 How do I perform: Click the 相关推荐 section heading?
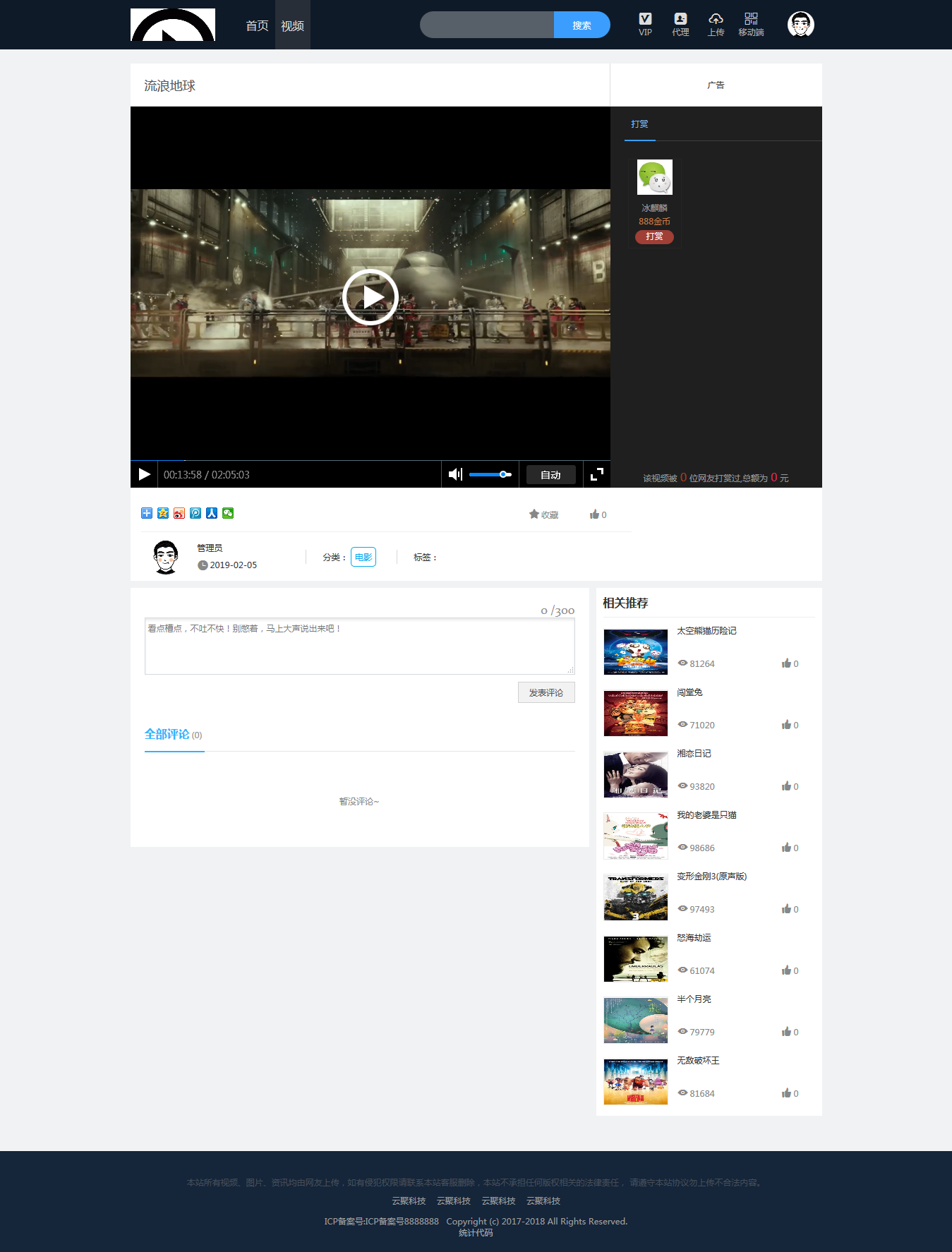tap(625, 603)
